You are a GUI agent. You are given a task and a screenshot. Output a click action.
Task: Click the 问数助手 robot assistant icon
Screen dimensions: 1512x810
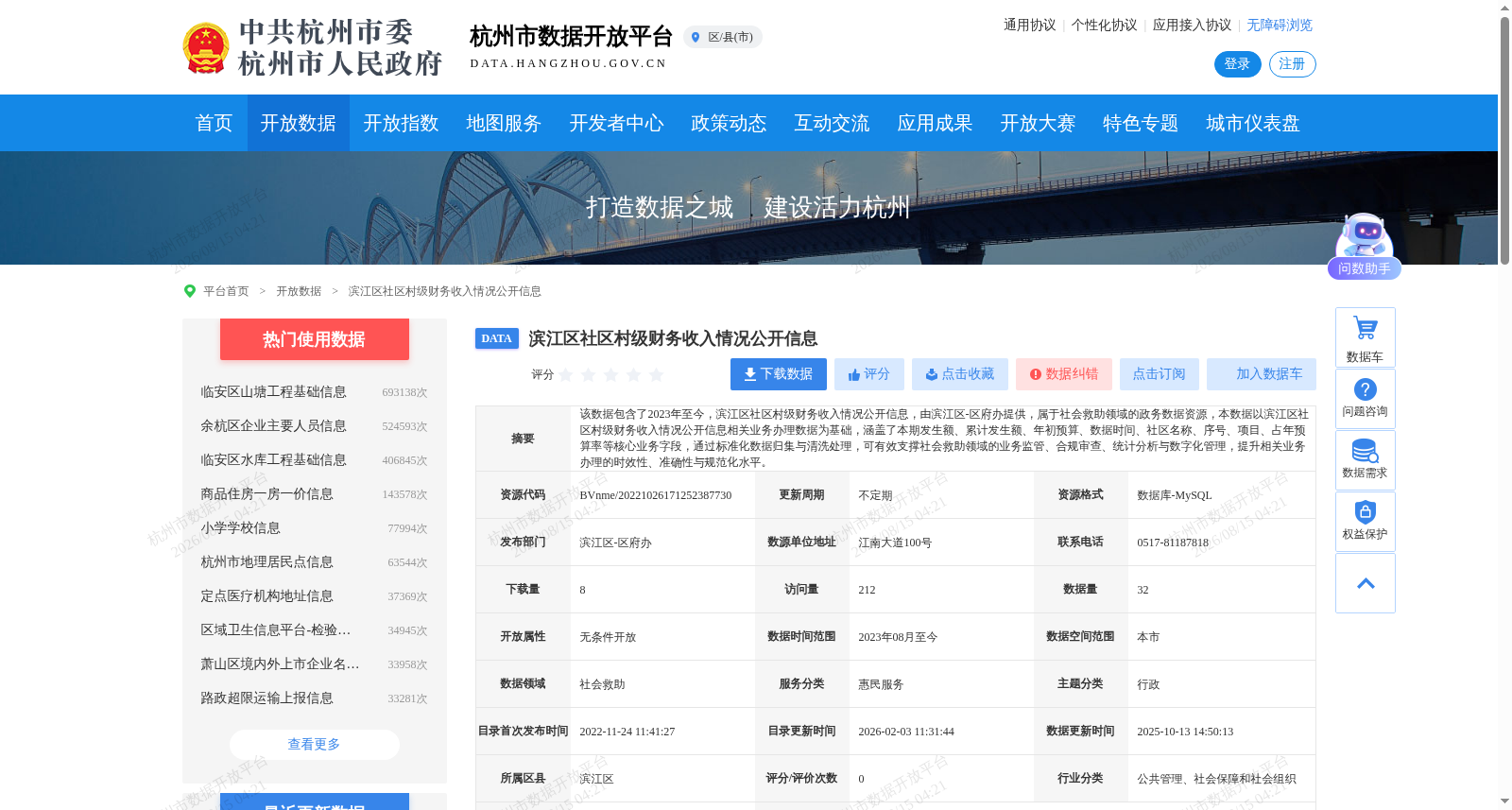(1364, 246)
